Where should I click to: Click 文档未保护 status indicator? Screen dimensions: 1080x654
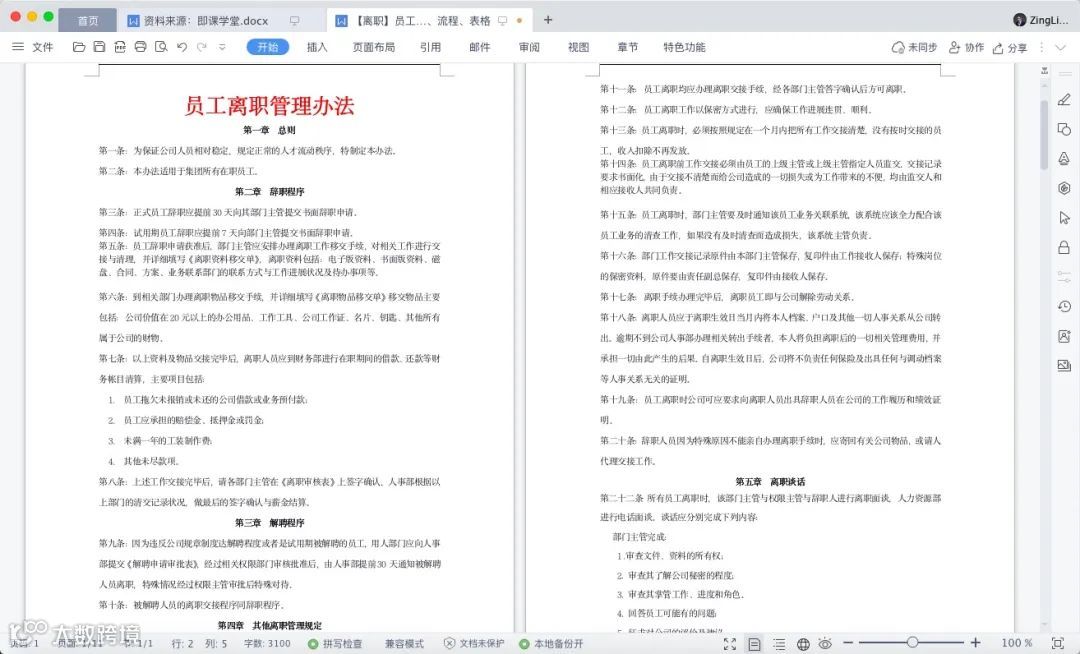(x=474, y=644)
